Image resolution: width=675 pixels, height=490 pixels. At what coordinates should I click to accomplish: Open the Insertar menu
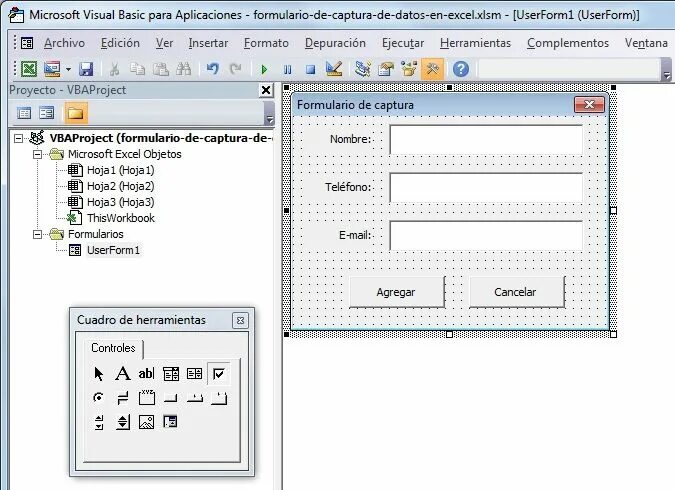pos(208,43)
